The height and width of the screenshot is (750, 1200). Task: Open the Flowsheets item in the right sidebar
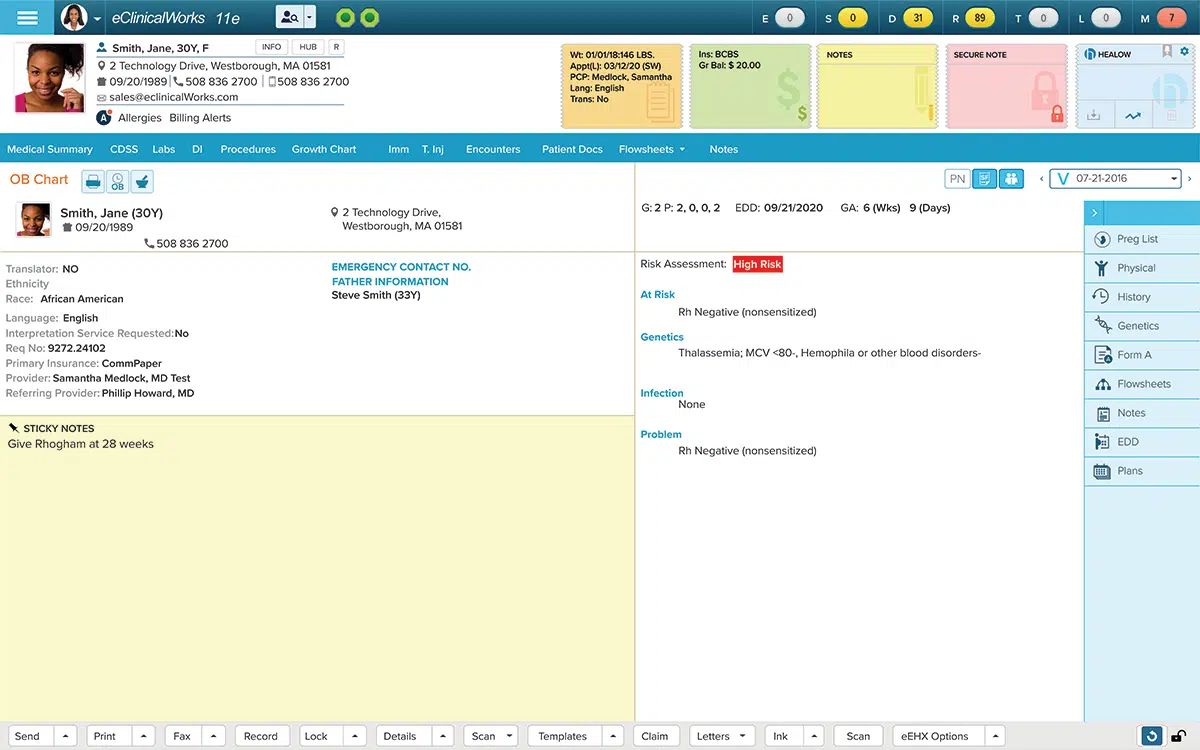(x=1142, y=383)
